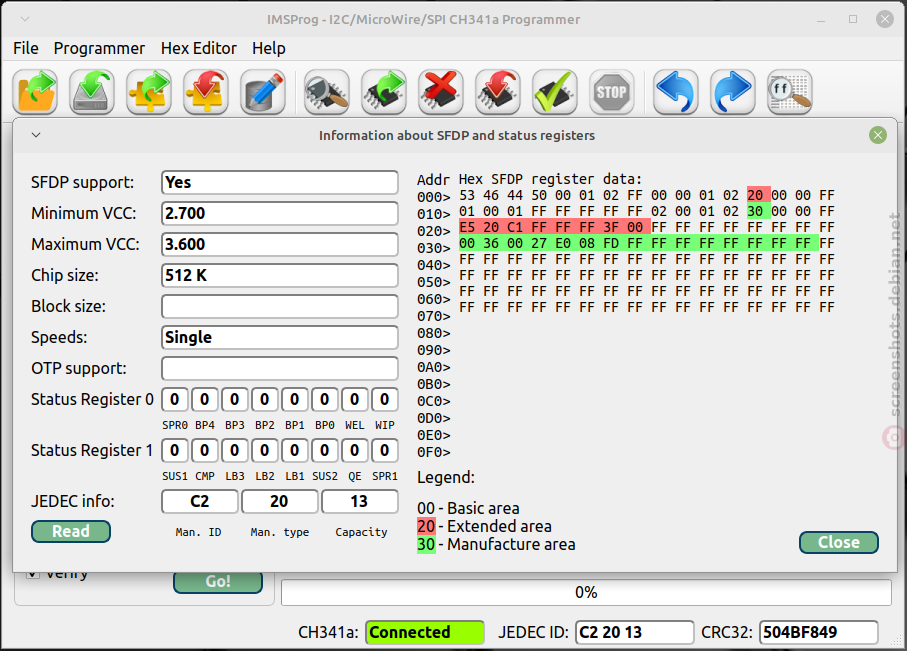Click the Read button

(71, 532)
